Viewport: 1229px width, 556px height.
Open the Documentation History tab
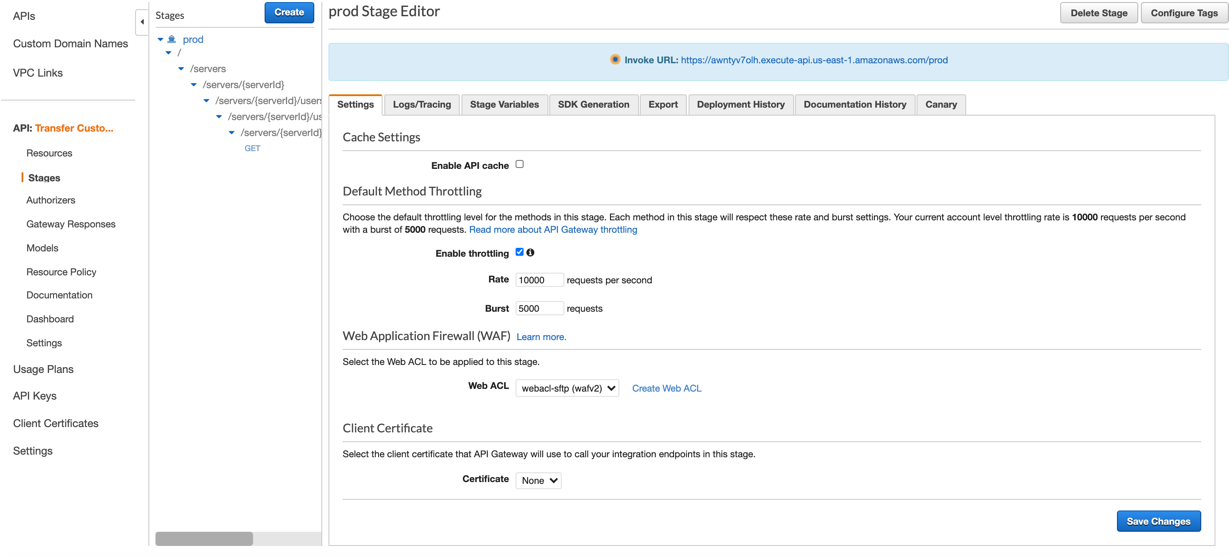pos(855,104)
